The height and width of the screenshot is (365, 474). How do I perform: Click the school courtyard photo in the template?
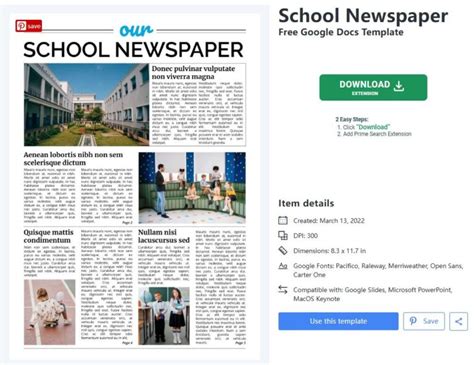coord(86,105)
